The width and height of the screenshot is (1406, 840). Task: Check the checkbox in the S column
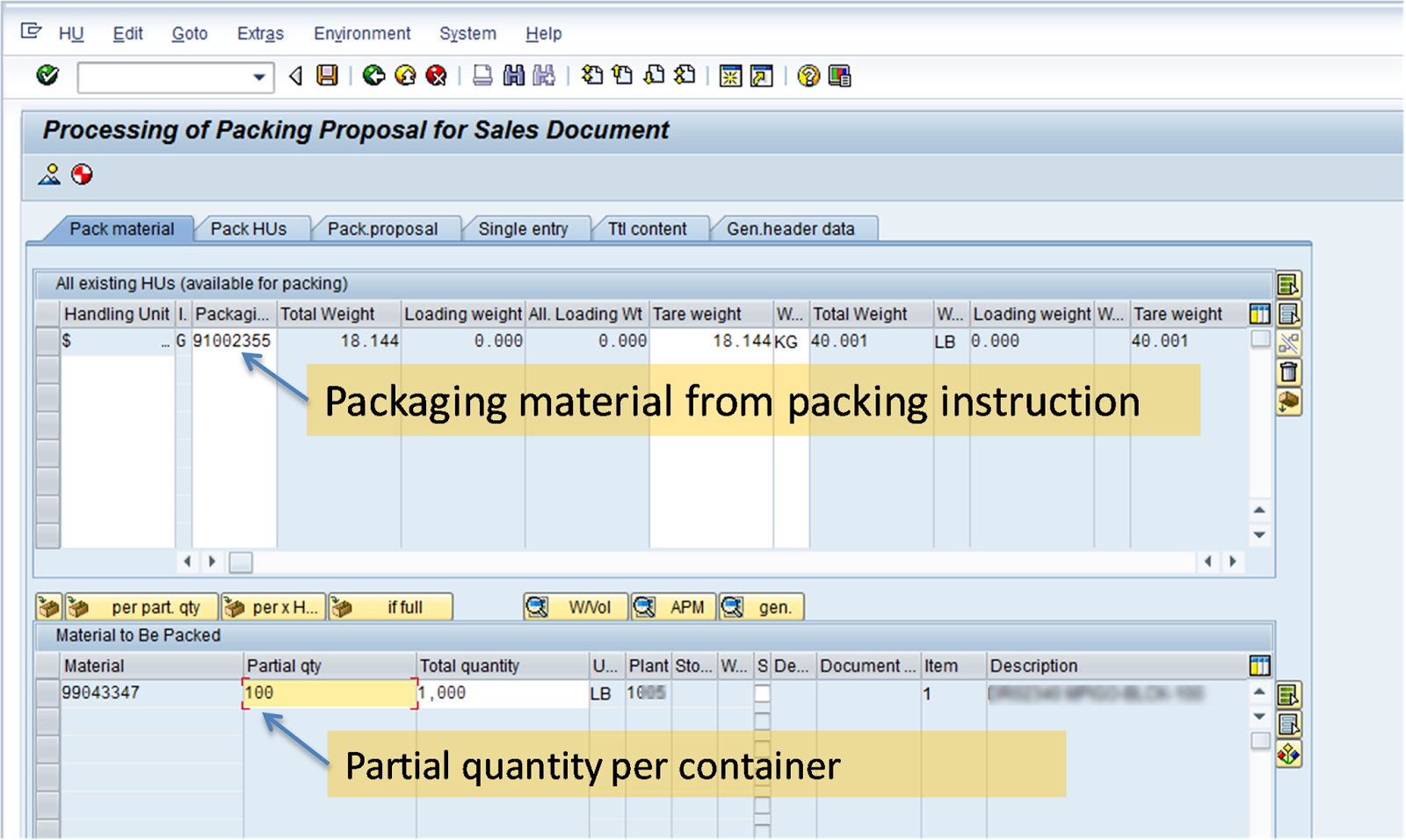(x=761, y=693)
